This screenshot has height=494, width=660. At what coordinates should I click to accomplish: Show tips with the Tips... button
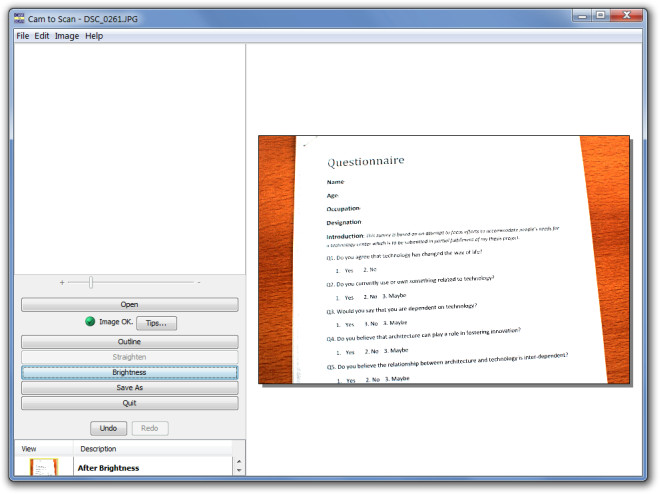pyautogui.click(x=156, y=323)
